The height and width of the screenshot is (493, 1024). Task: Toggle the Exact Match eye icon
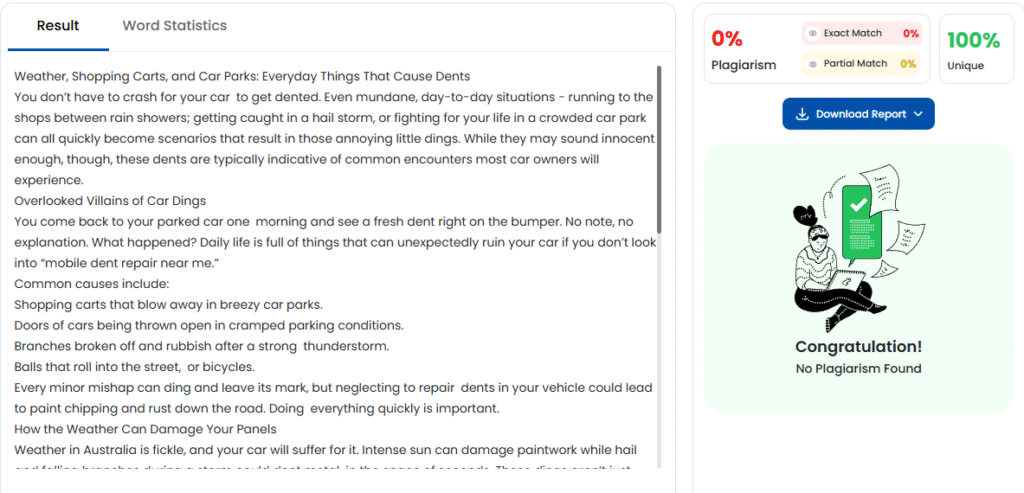pyautogui.click(x=813, y=34)
